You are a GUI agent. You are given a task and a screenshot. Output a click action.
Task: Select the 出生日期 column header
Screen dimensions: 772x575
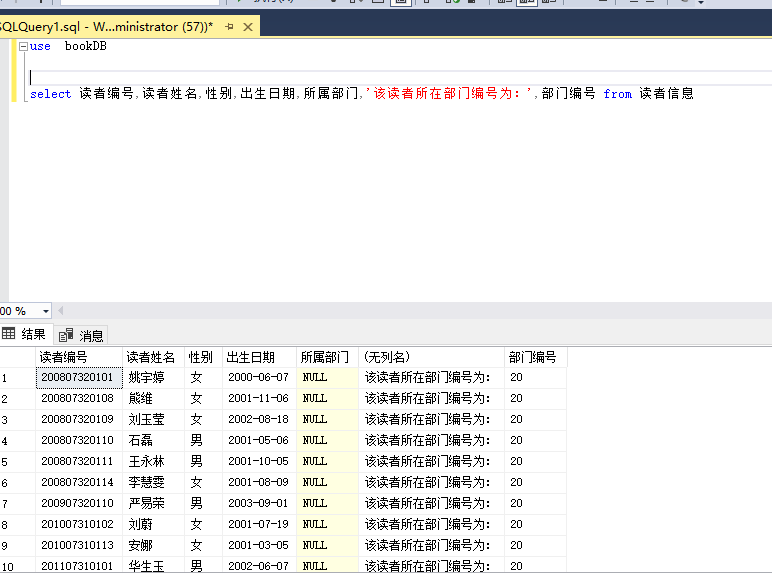259,357
